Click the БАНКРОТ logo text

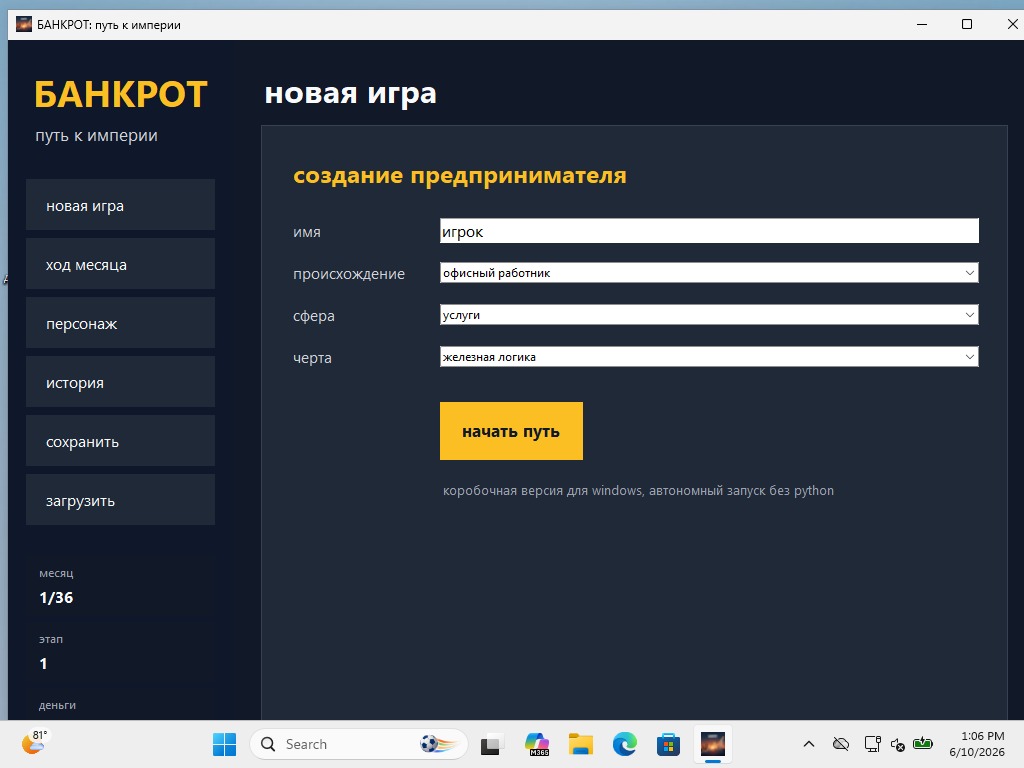tap(121, 94)
